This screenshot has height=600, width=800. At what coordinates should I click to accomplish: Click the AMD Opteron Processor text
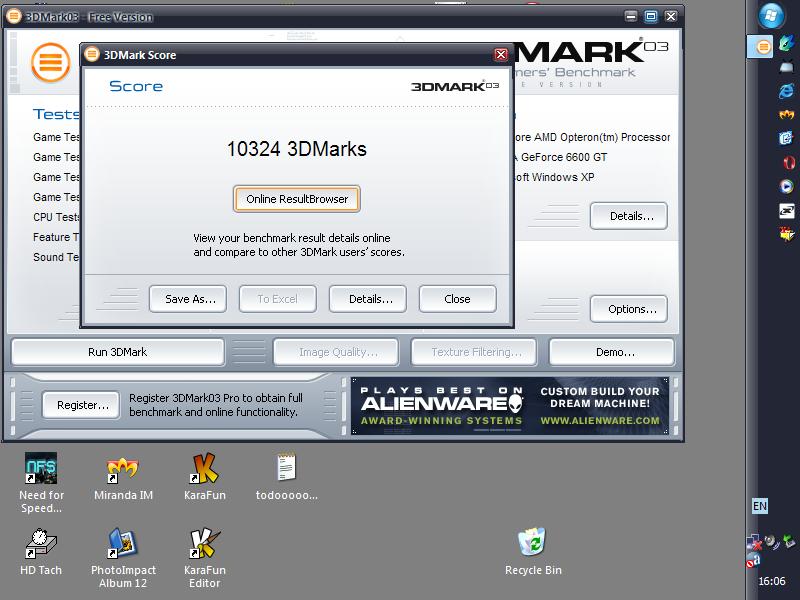coord(592,137)
